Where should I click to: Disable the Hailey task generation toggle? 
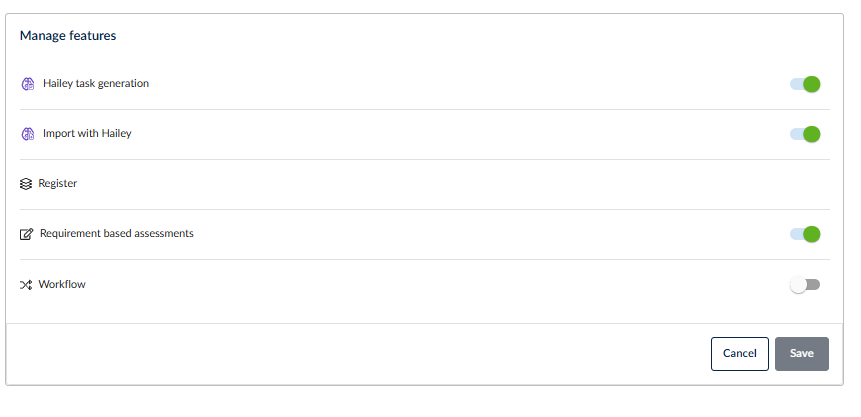point(805,84)
